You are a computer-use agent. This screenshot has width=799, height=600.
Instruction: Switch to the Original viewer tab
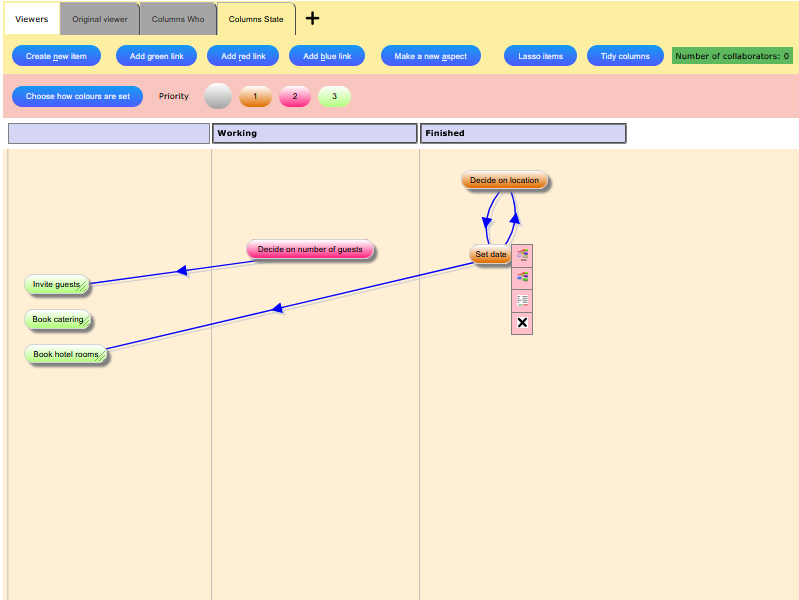[x=99, y=19]
